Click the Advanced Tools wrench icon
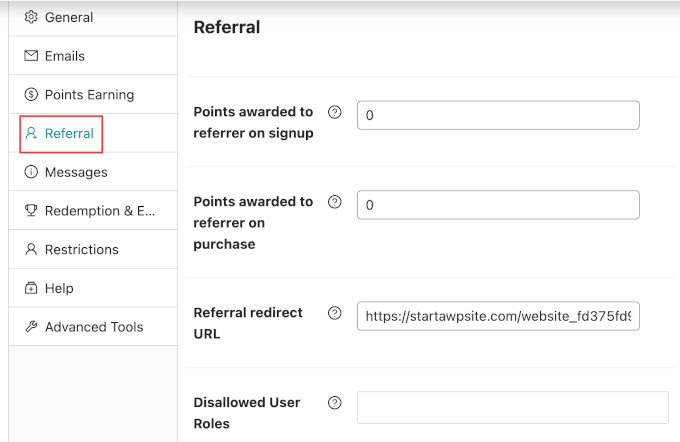The height and width of the screenshot is (442, 680). pos(31,327)
